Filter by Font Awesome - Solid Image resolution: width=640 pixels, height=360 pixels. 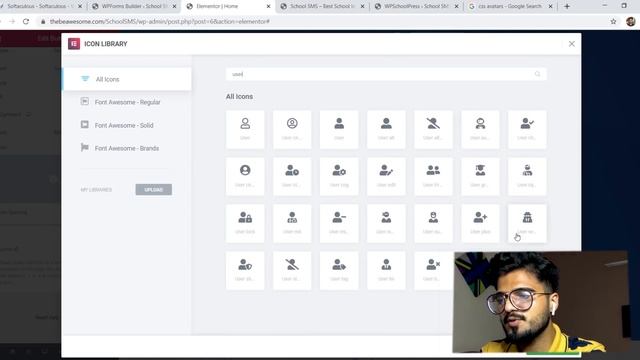click(x=127, y=125)
